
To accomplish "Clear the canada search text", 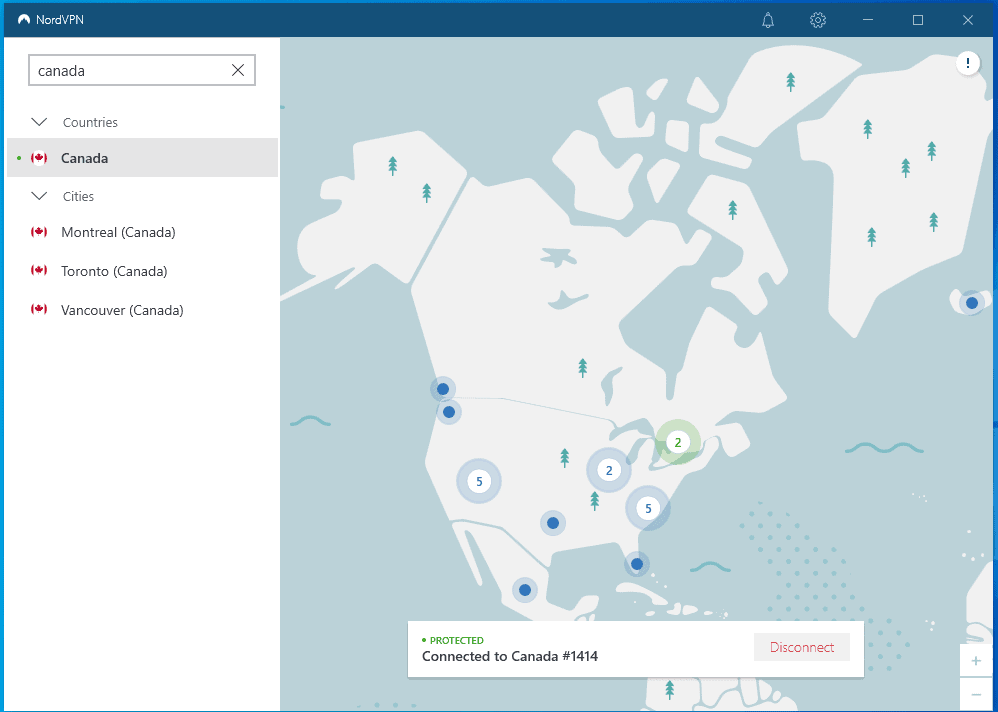I will [238, 70].
